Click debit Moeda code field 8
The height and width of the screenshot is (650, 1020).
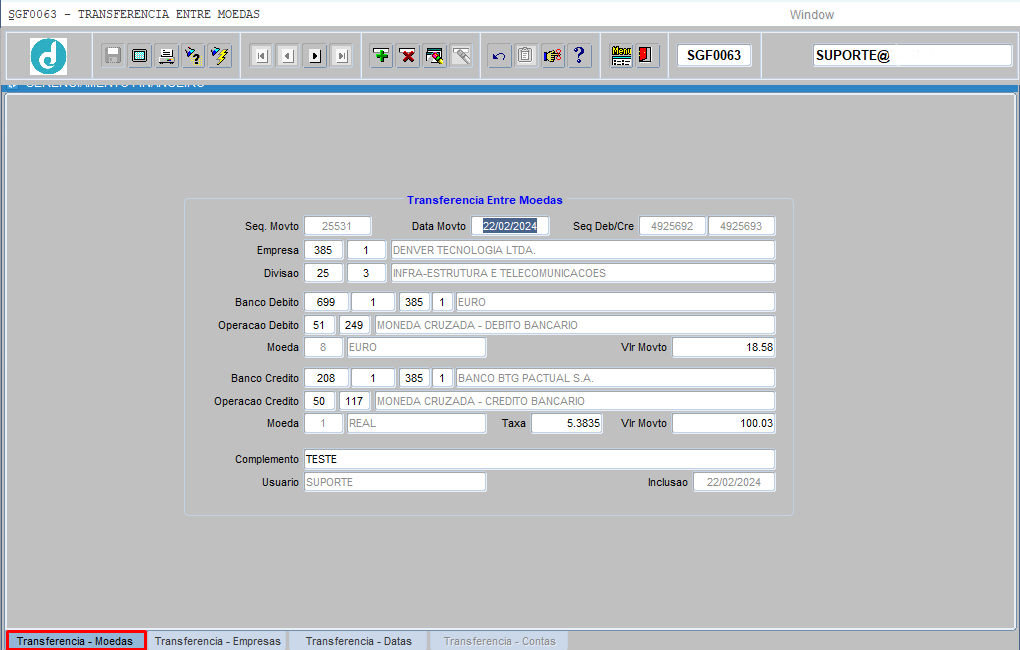[x=323, y=347]
